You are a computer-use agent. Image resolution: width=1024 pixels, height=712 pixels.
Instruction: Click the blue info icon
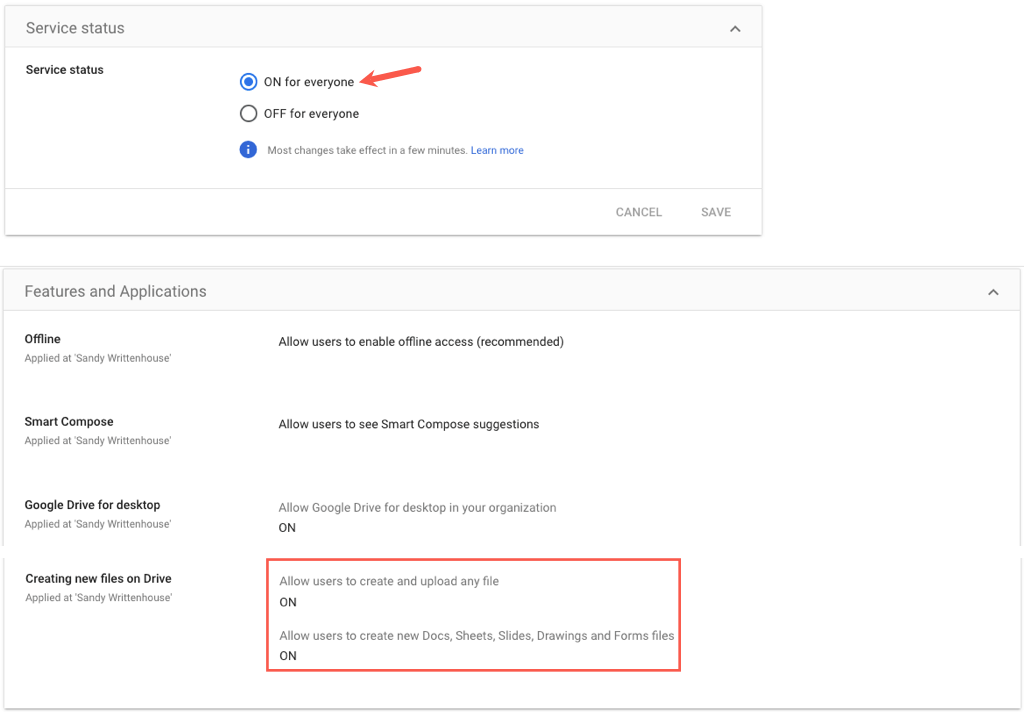point(248,150)
